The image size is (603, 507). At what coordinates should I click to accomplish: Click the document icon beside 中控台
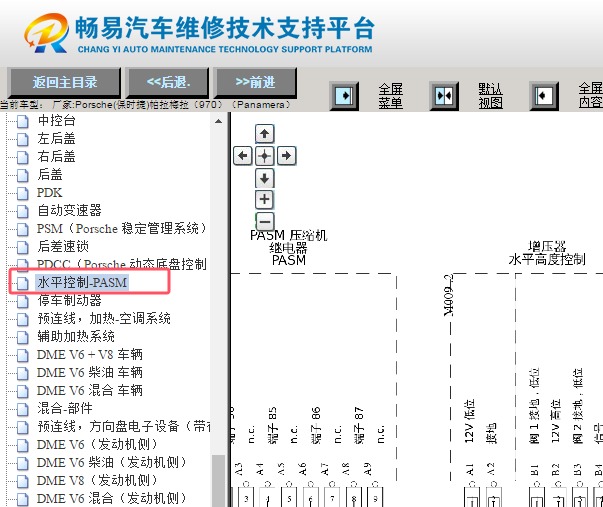(x=23, y=121)
